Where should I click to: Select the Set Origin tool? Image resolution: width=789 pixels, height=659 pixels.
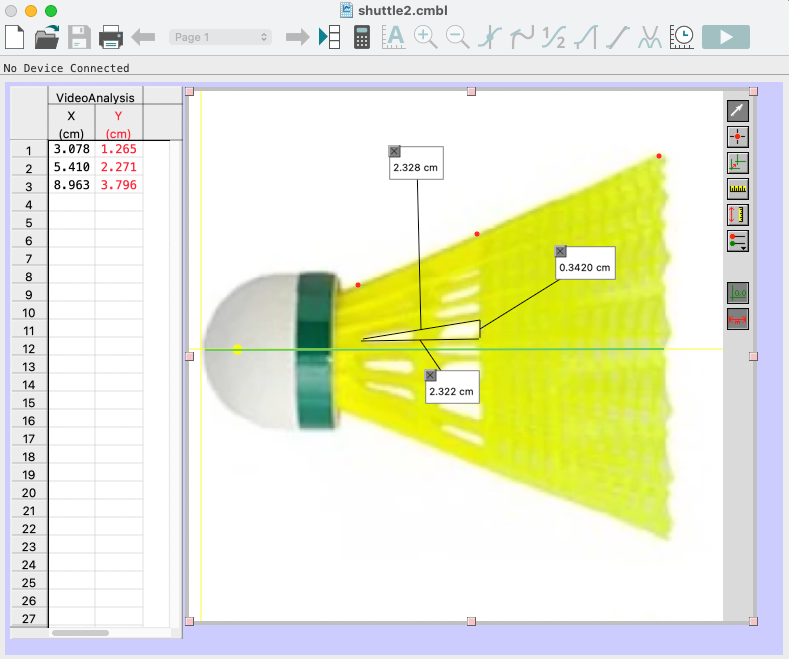738,163
